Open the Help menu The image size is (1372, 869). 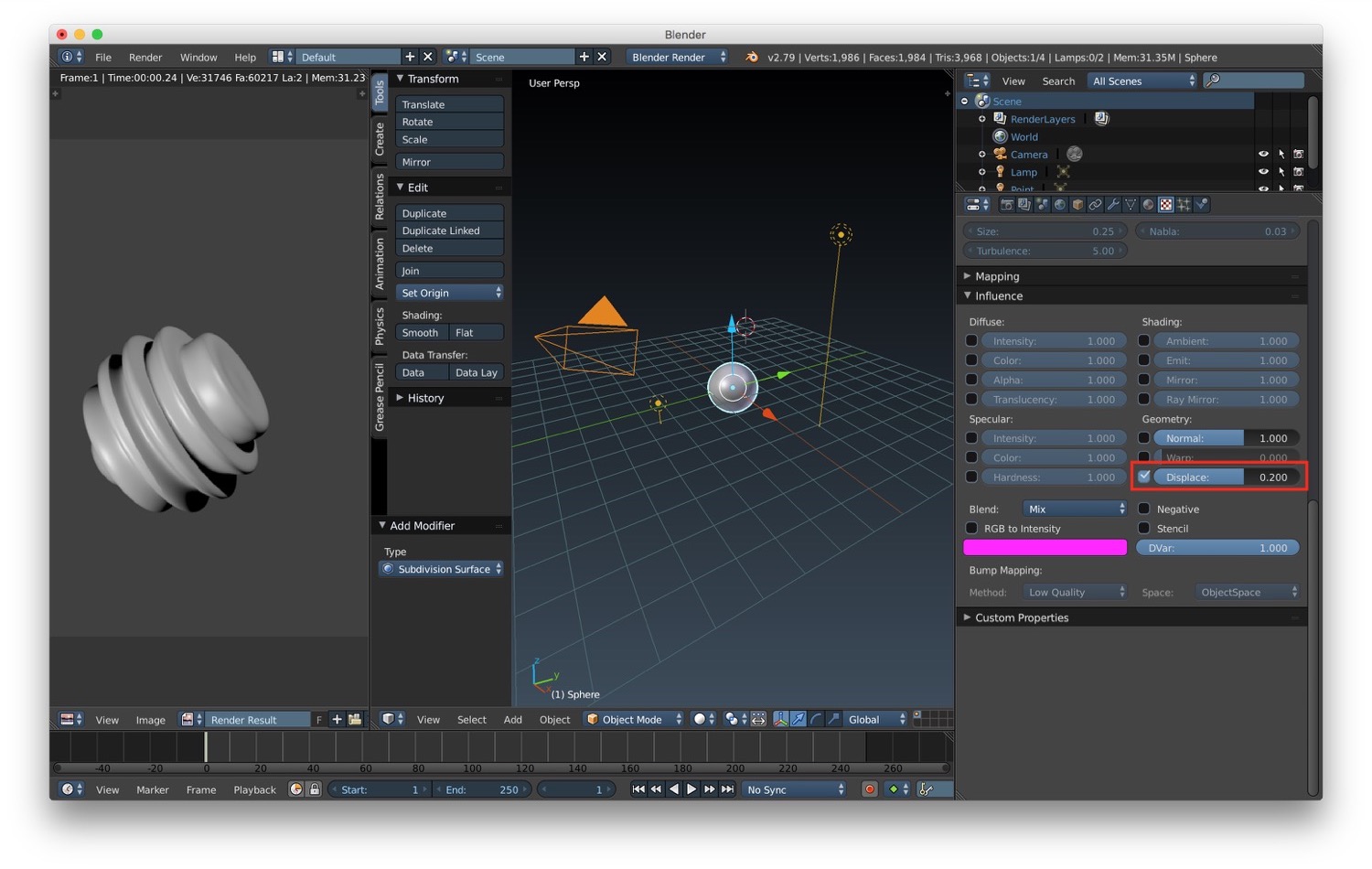[x=245, y=57]
